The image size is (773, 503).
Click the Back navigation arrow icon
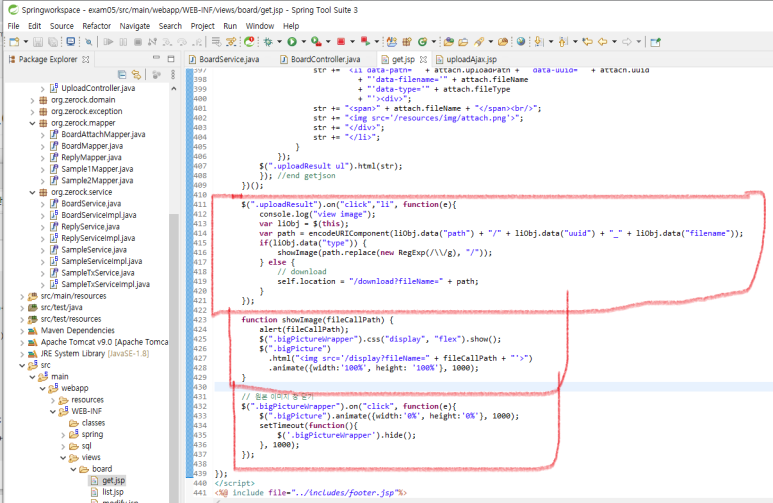coord(602,42)
